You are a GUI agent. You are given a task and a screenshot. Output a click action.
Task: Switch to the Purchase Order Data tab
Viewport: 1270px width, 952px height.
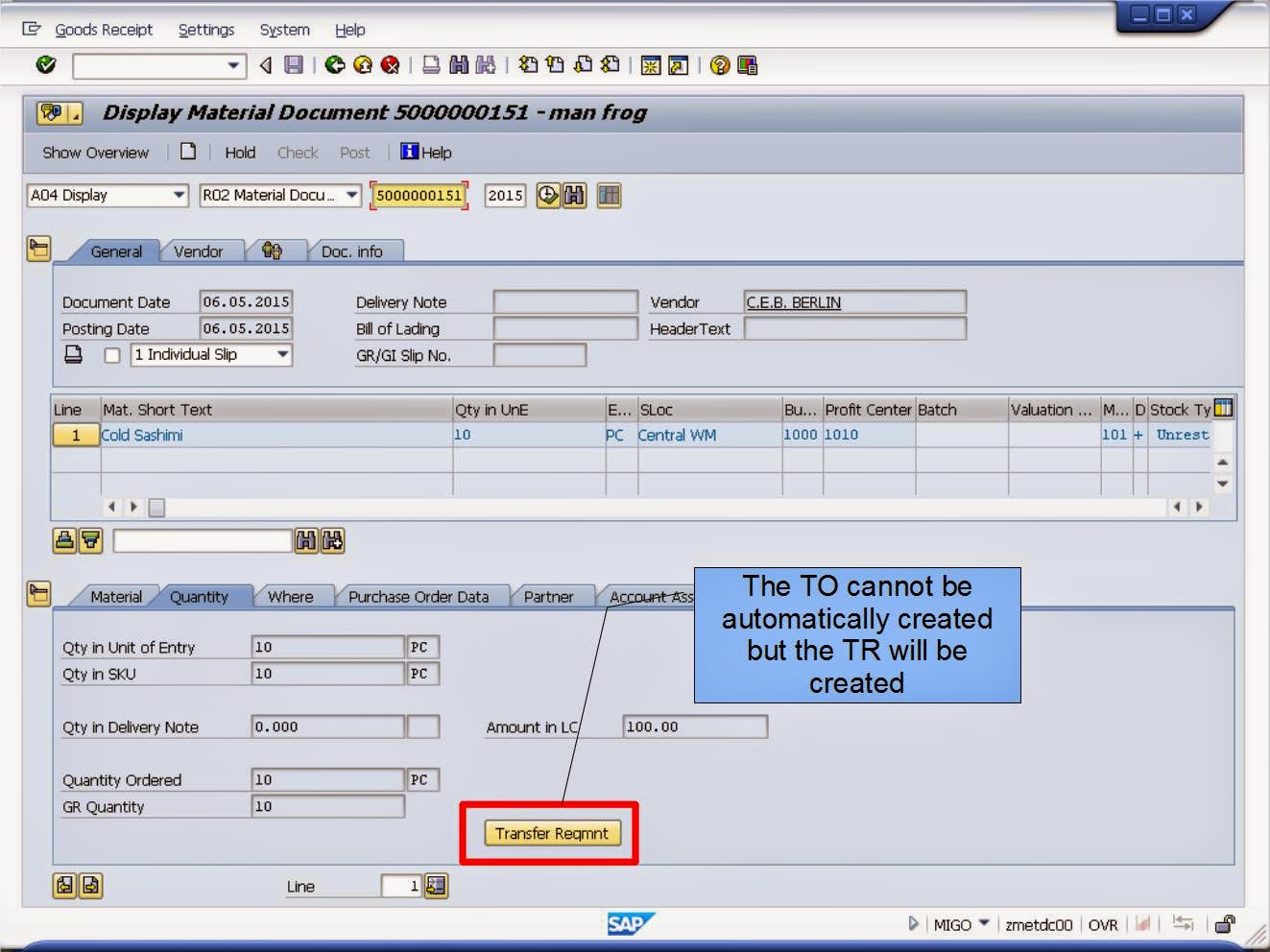[x=422, y=596]
